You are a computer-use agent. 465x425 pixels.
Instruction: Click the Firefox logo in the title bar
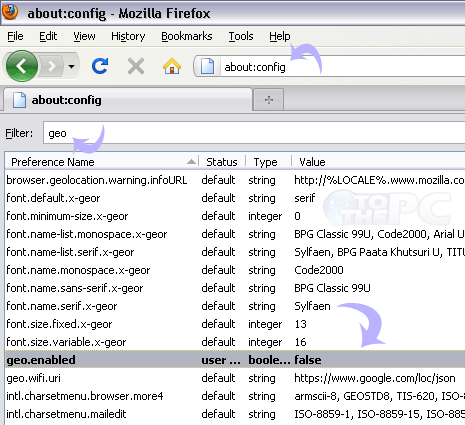coord(10,12)
